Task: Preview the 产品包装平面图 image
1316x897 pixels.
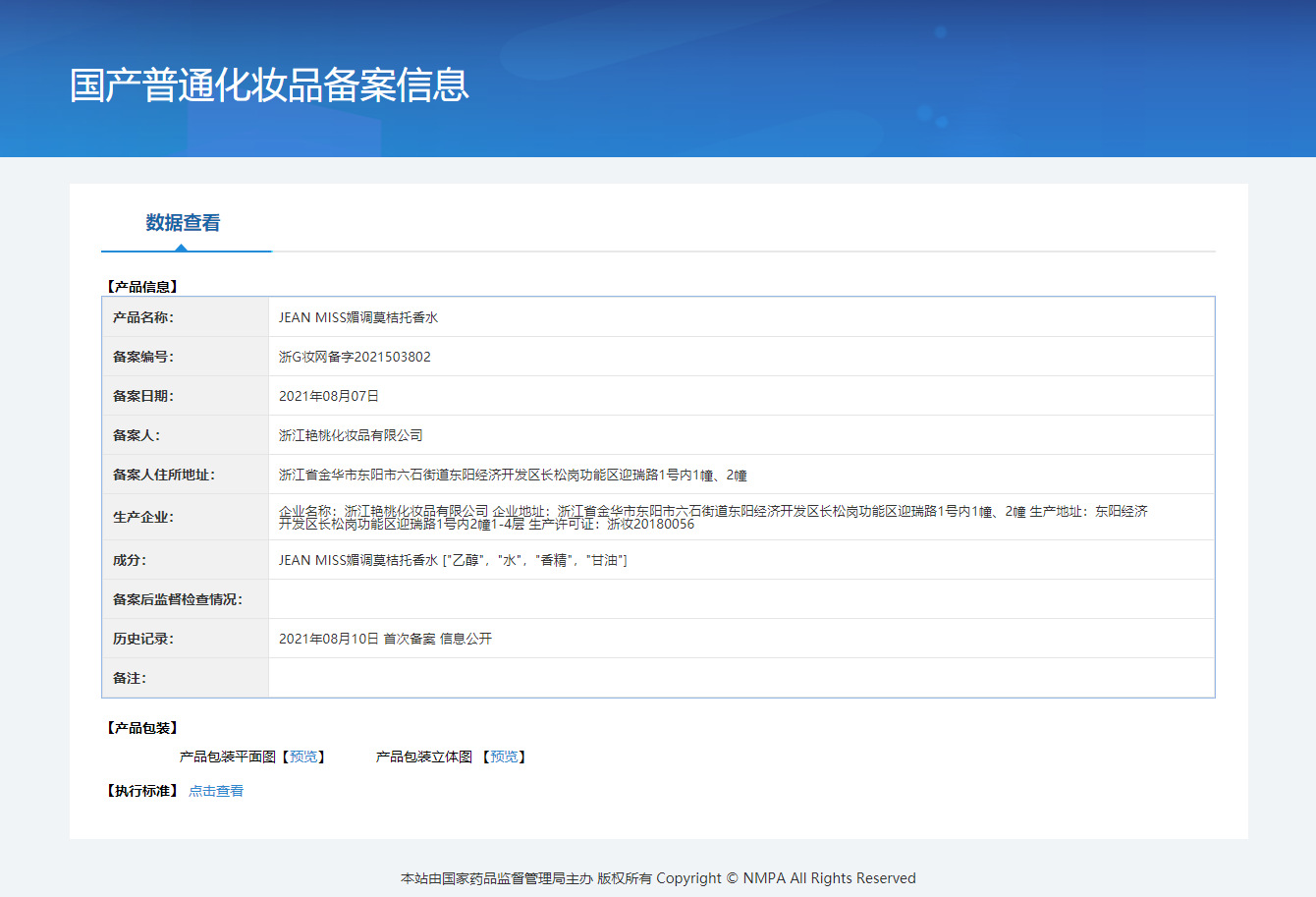Action: tap(303, 757)
